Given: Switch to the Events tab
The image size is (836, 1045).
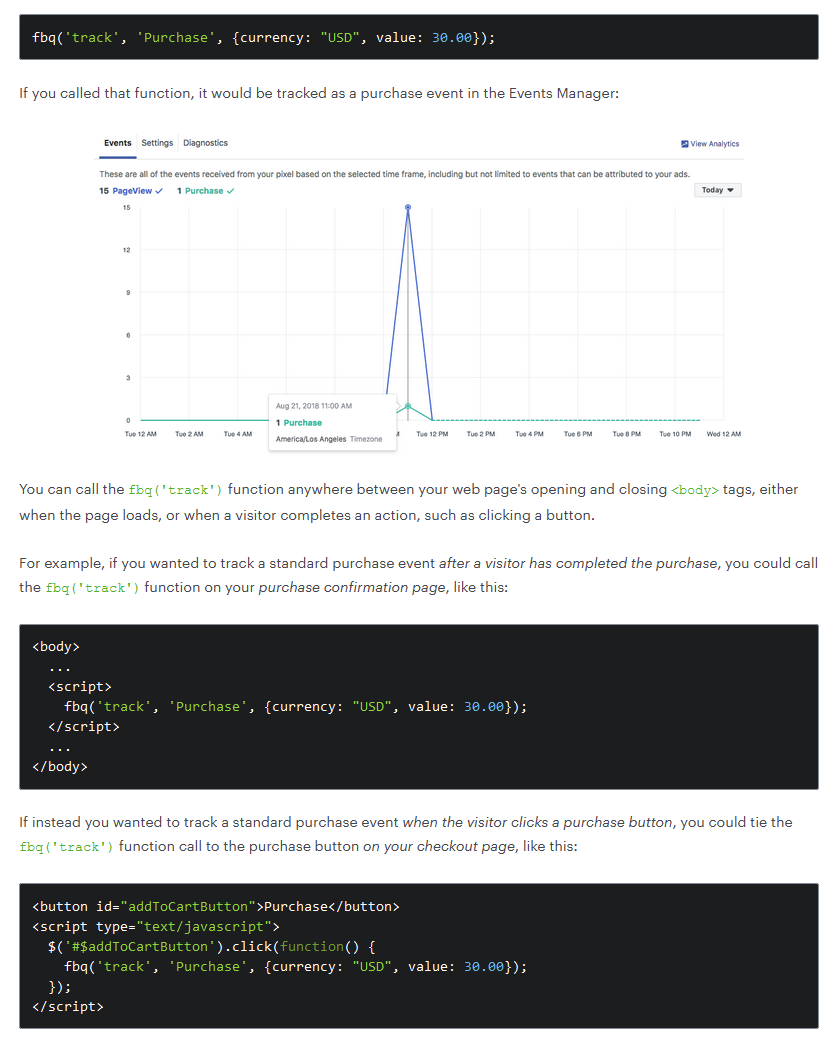Looking at the screenshot, I should click(x=117, y=143).
